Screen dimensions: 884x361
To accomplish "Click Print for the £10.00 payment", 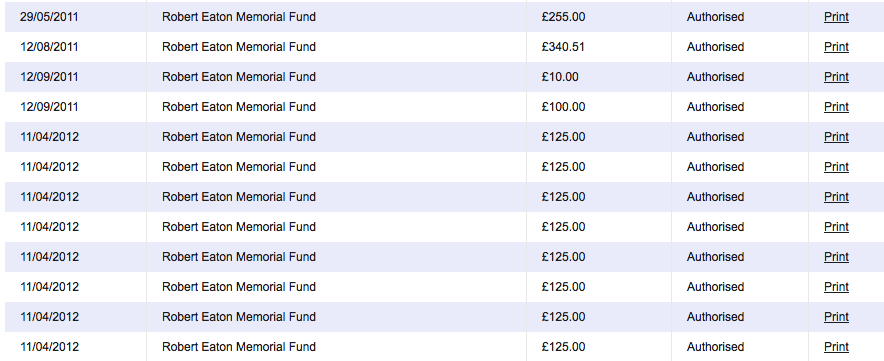I will (836, 77).
